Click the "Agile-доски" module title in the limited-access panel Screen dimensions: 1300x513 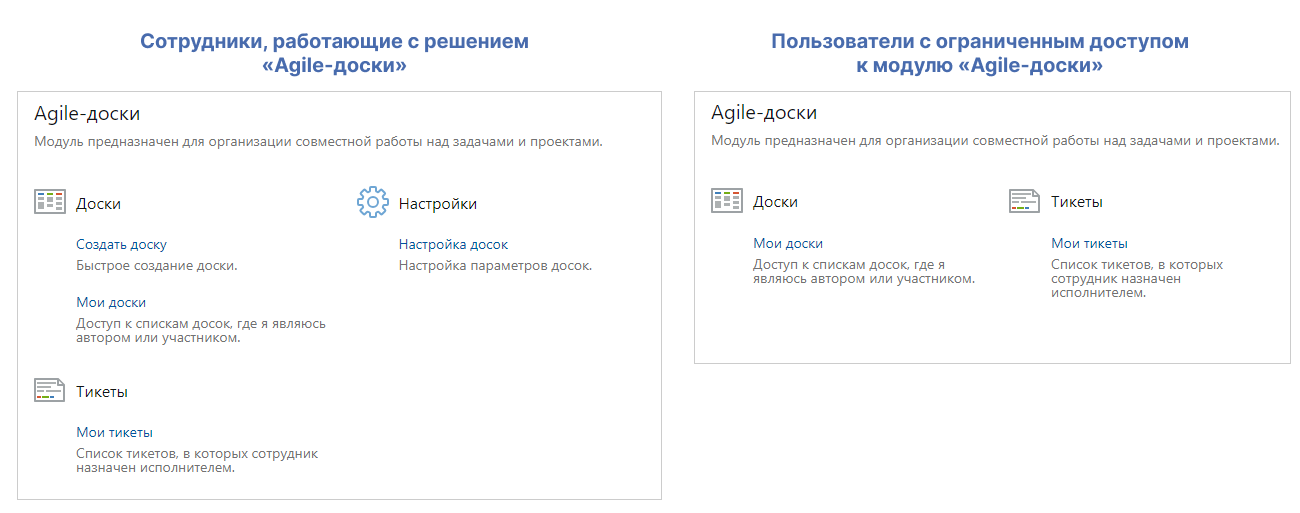[x=764, y=114]
